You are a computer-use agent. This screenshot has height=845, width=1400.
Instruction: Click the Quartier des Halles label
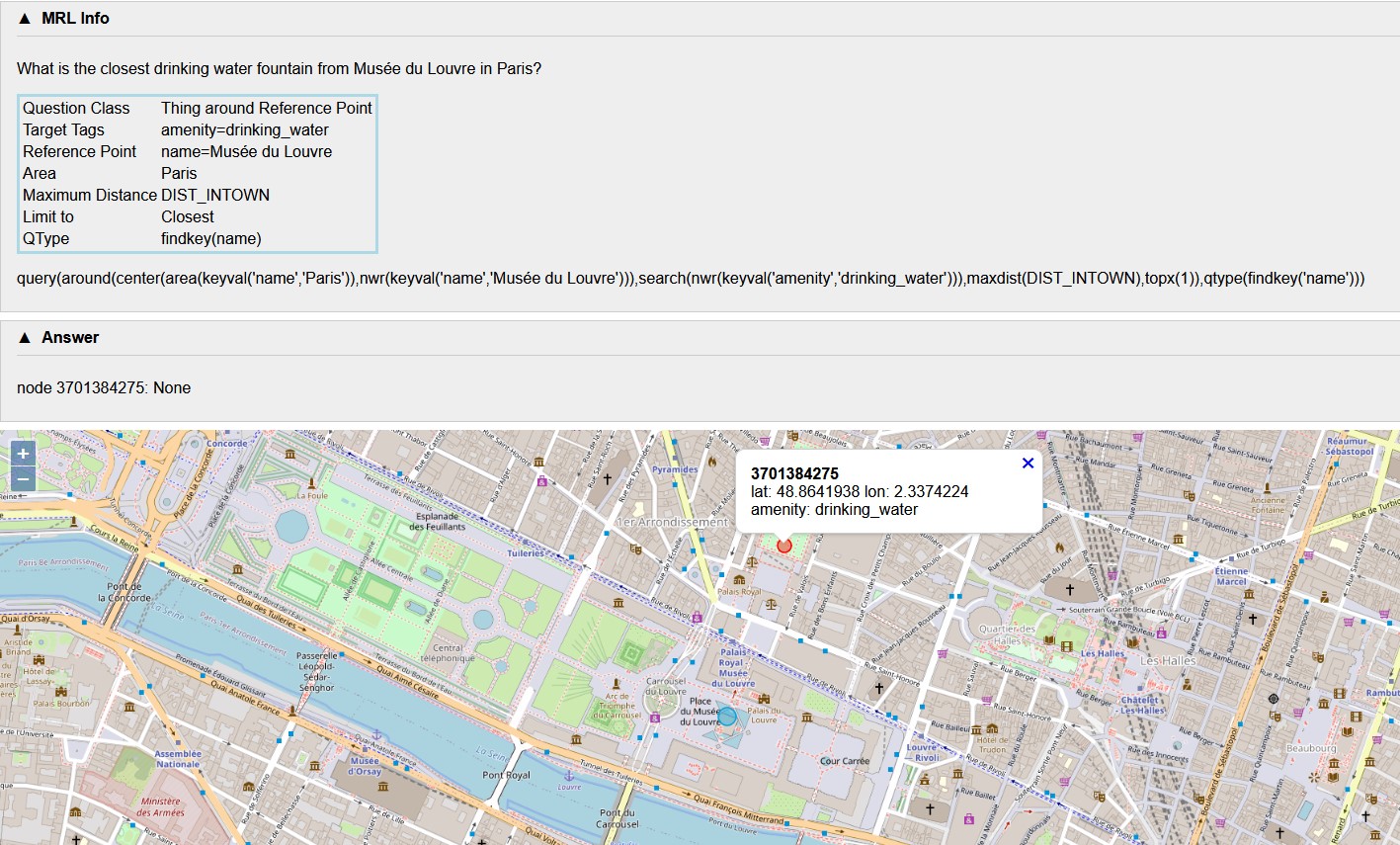coord(1008,634)
